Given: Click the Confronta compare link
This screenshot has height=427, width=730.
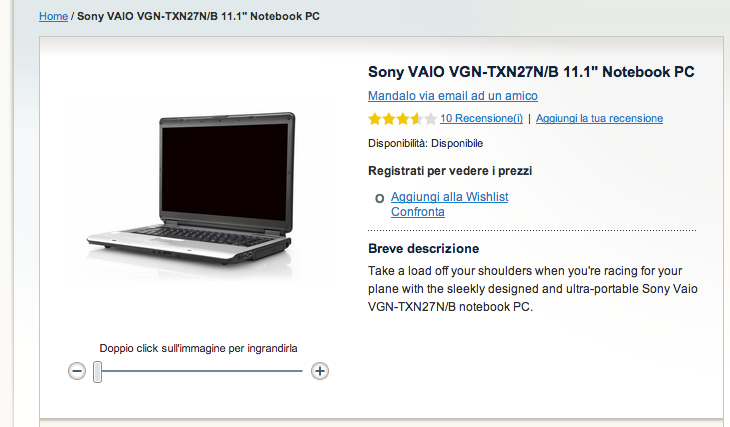Looking at the screenshot, I should pos(418,212).
